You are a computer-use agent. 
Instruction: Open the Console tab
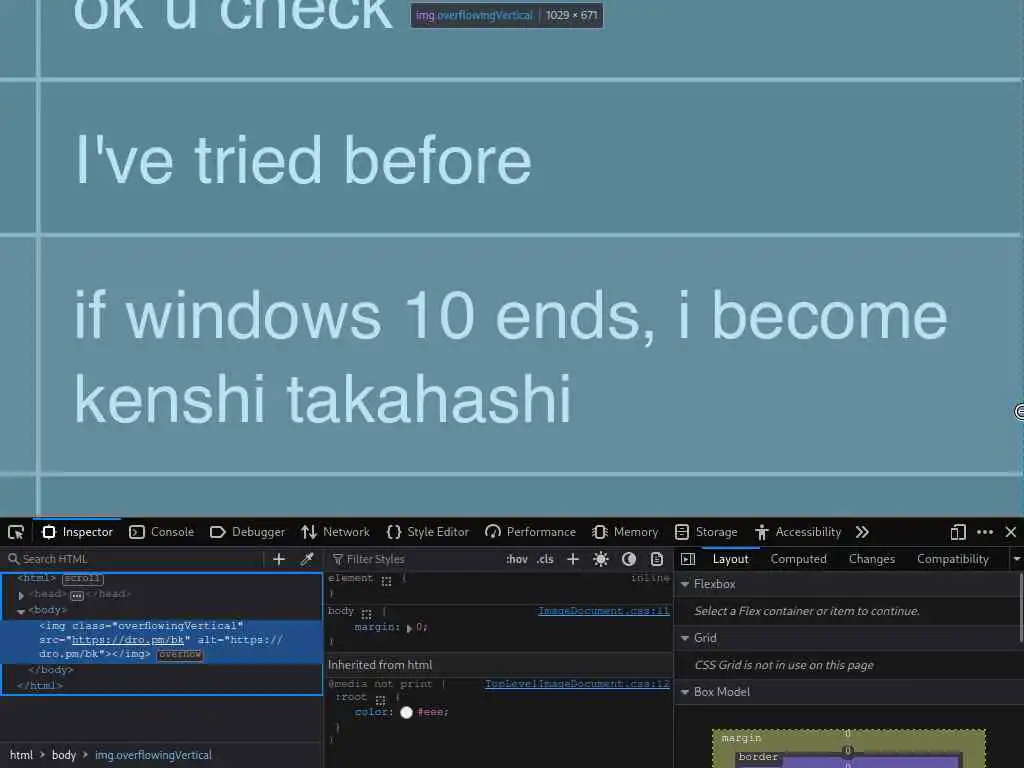[x=162, y=532]
